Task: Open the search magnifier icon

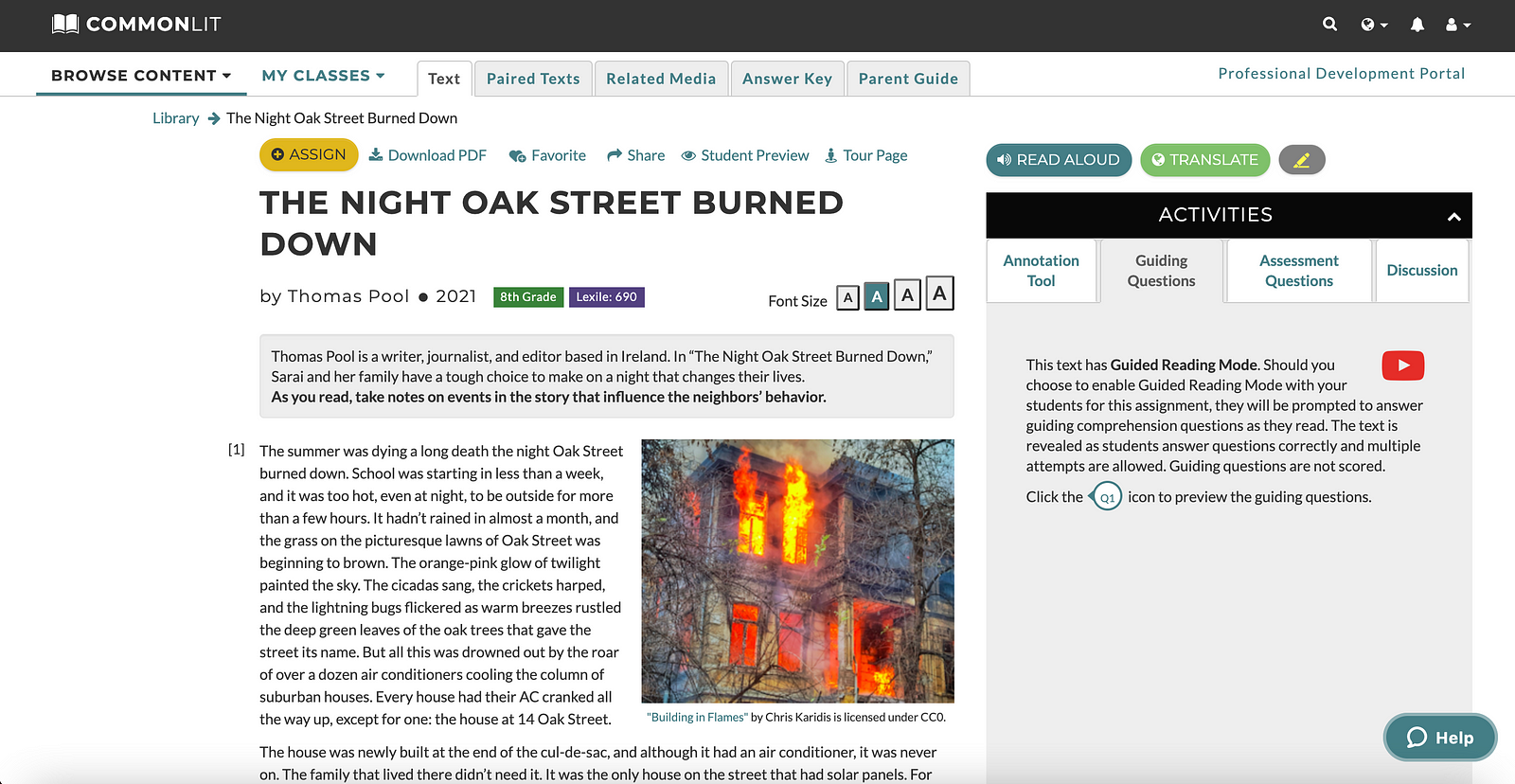Action: (x=1329, y=25)
